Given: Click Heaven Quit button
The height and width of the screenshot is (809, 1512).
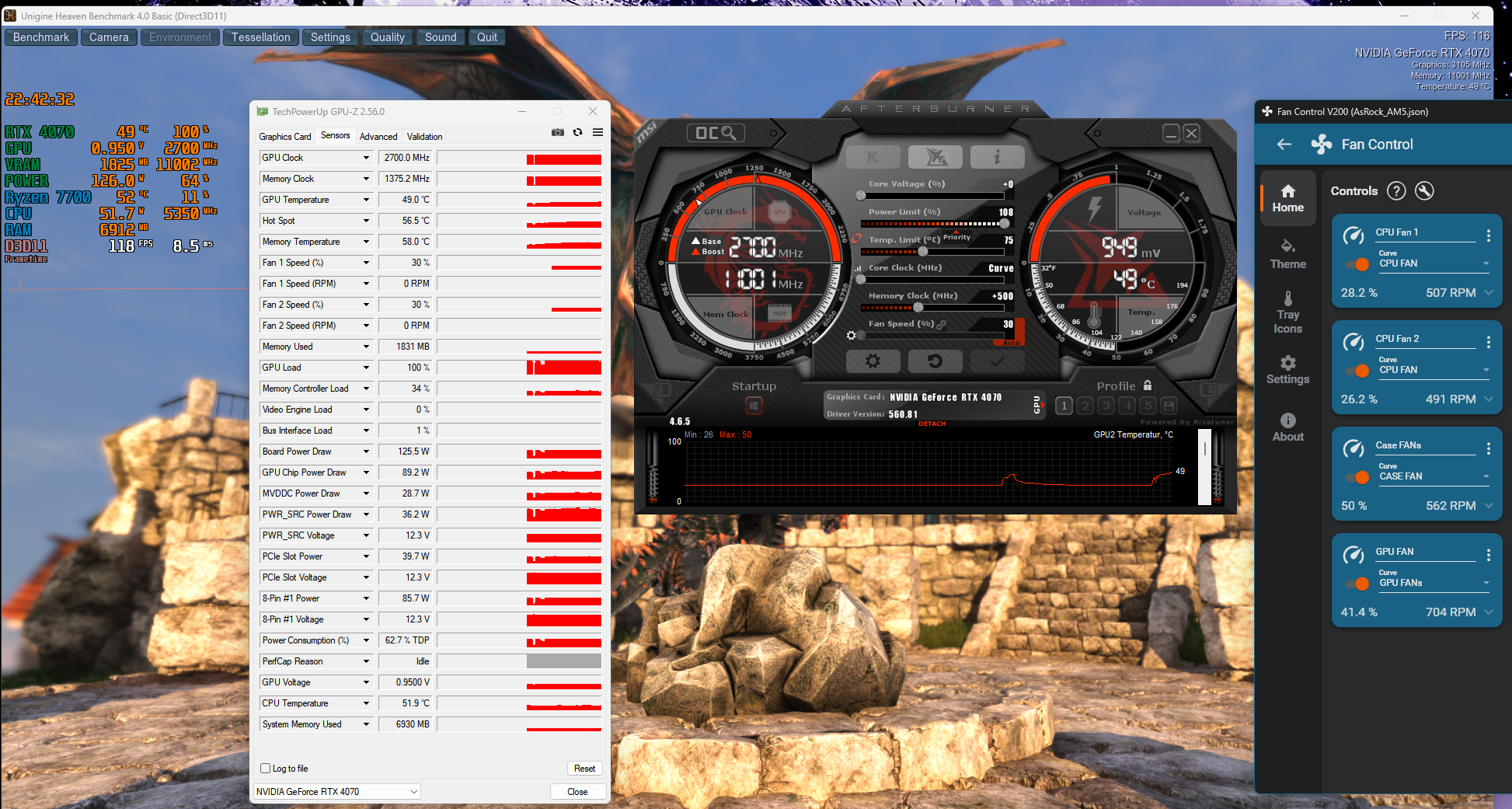Looking at the screenshot, I should (x=487, y=37).
